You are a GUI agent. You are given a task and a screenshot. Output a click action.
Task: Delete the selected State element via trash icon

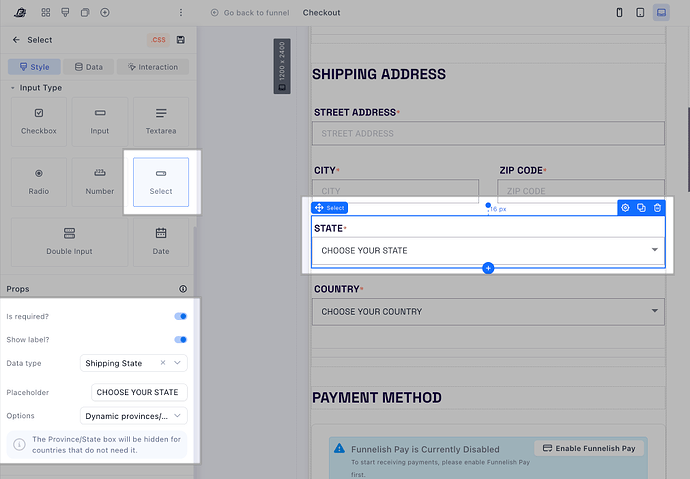coord(657,208)
